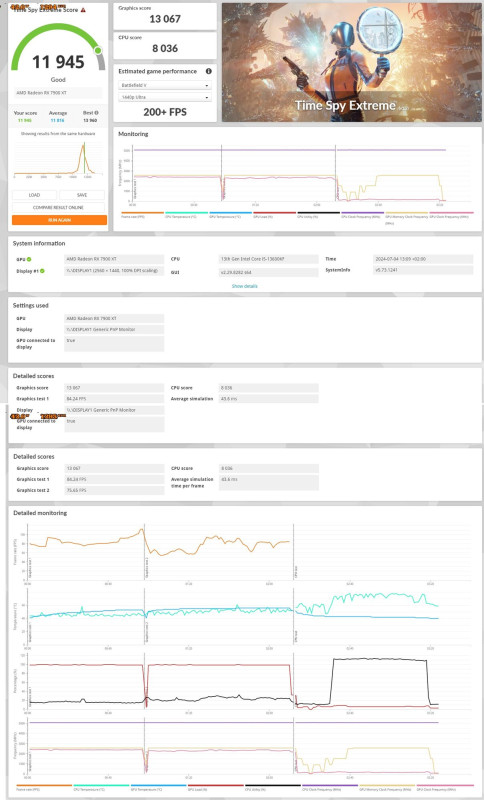This screenshot has height=800, width=484.
Task: Click the SAVE button
Action: point(82,195)
